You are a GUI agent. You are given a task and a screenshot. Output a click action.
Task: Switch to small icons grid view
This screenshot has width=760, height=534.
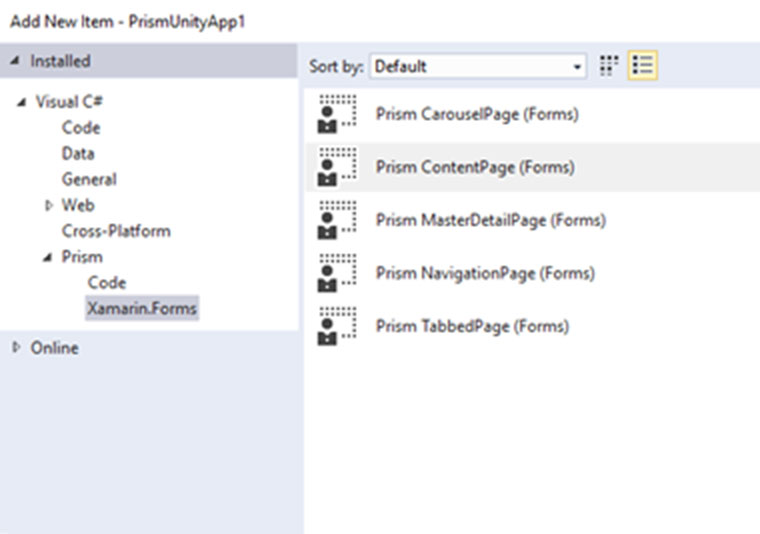tap(609, 65)
